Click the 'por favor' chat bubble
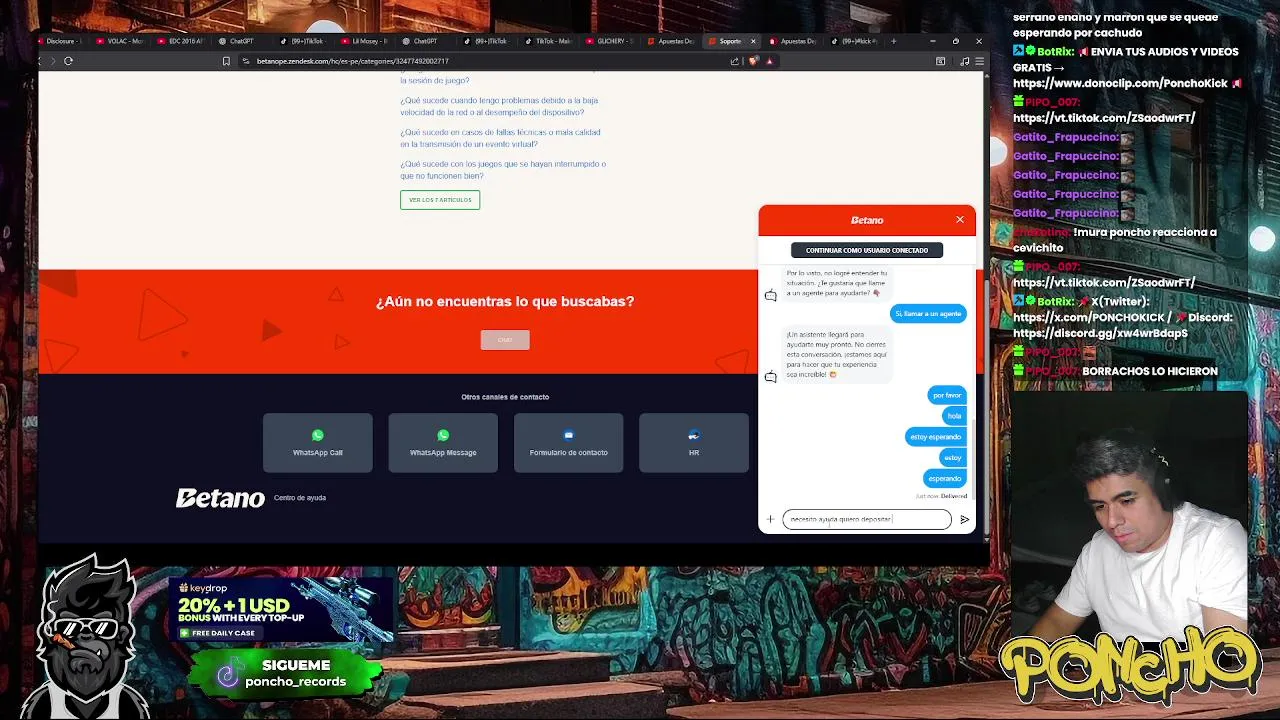1280x720 pixels. [947, 395]
